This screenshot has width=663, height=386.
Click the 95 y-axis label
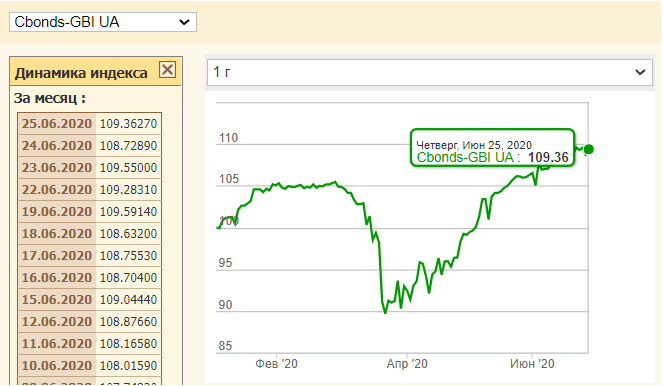click(225, 263)
